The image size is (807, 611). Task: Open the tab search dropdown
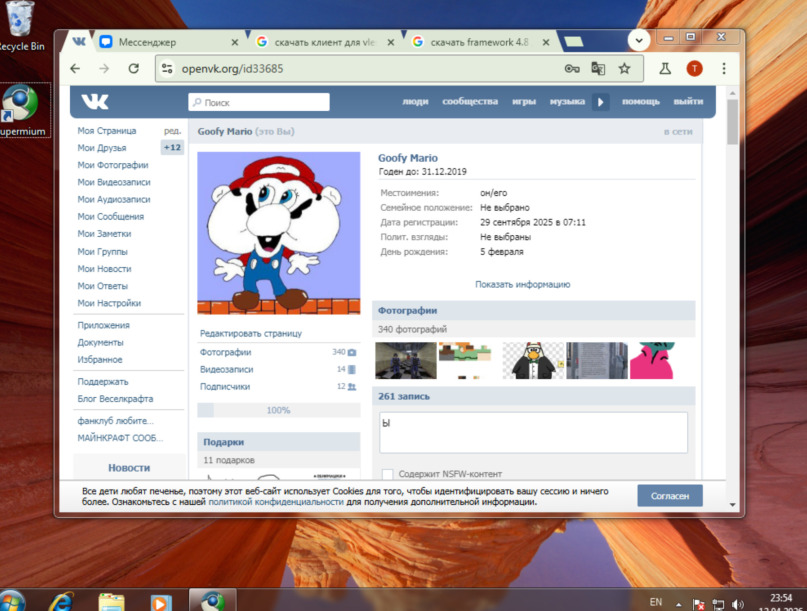639,40
